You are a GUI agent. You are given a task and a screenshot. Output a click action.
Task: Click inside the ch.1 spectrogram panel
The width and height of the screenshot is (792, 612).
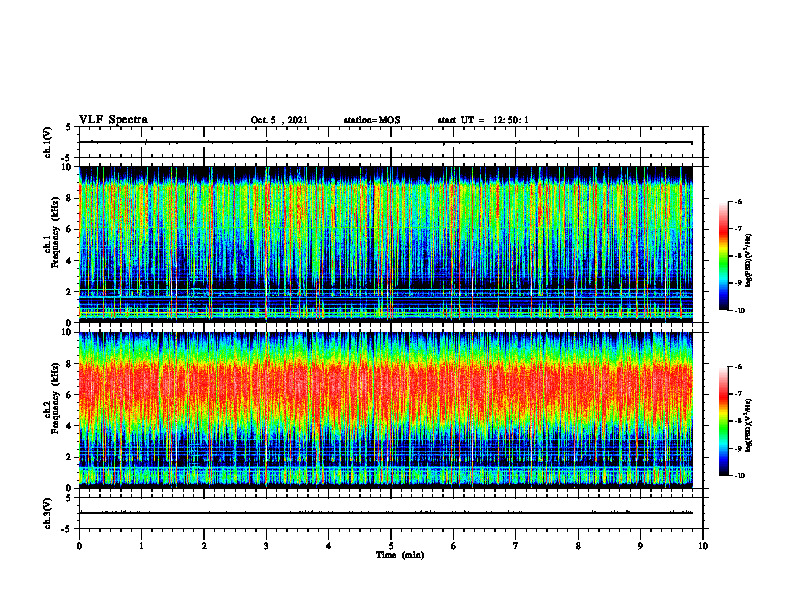tap(386, 244)
